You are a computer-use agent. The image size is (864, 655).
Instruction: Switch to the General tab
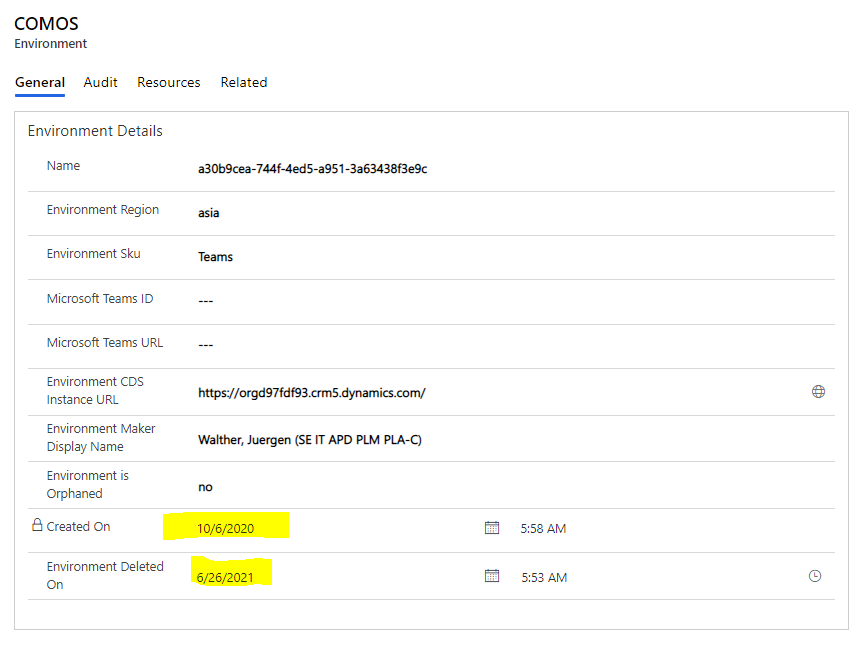pos(40,83)
